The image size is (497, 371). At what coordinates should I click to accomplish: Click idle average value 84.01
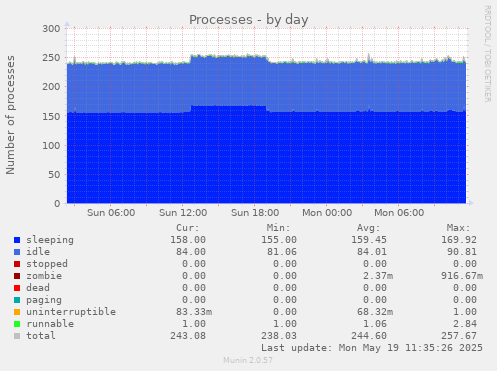coord(372,252)
